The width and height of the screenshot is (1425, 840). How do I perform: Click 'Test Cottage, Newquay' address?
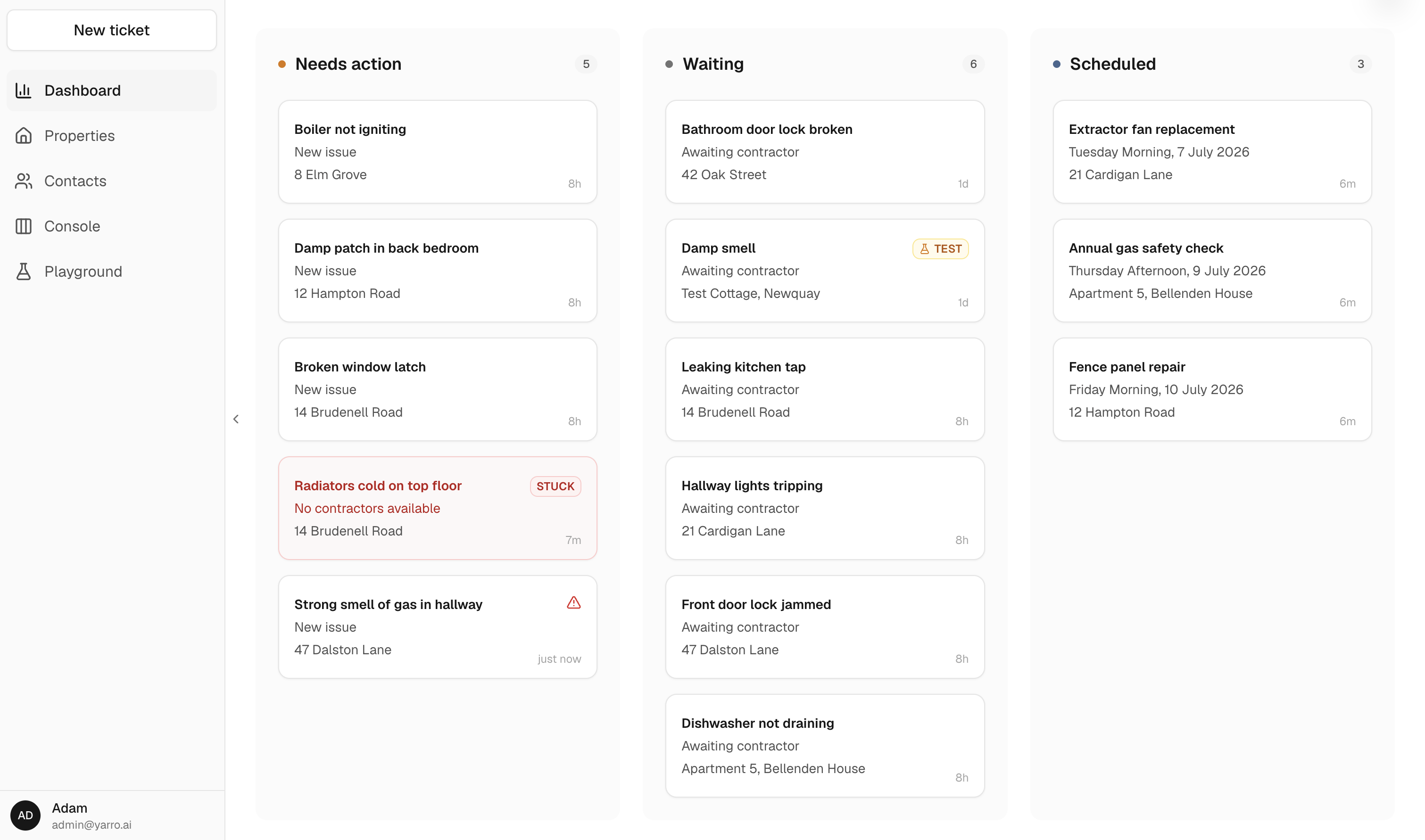pyautogui.click(x=750, y=294)
